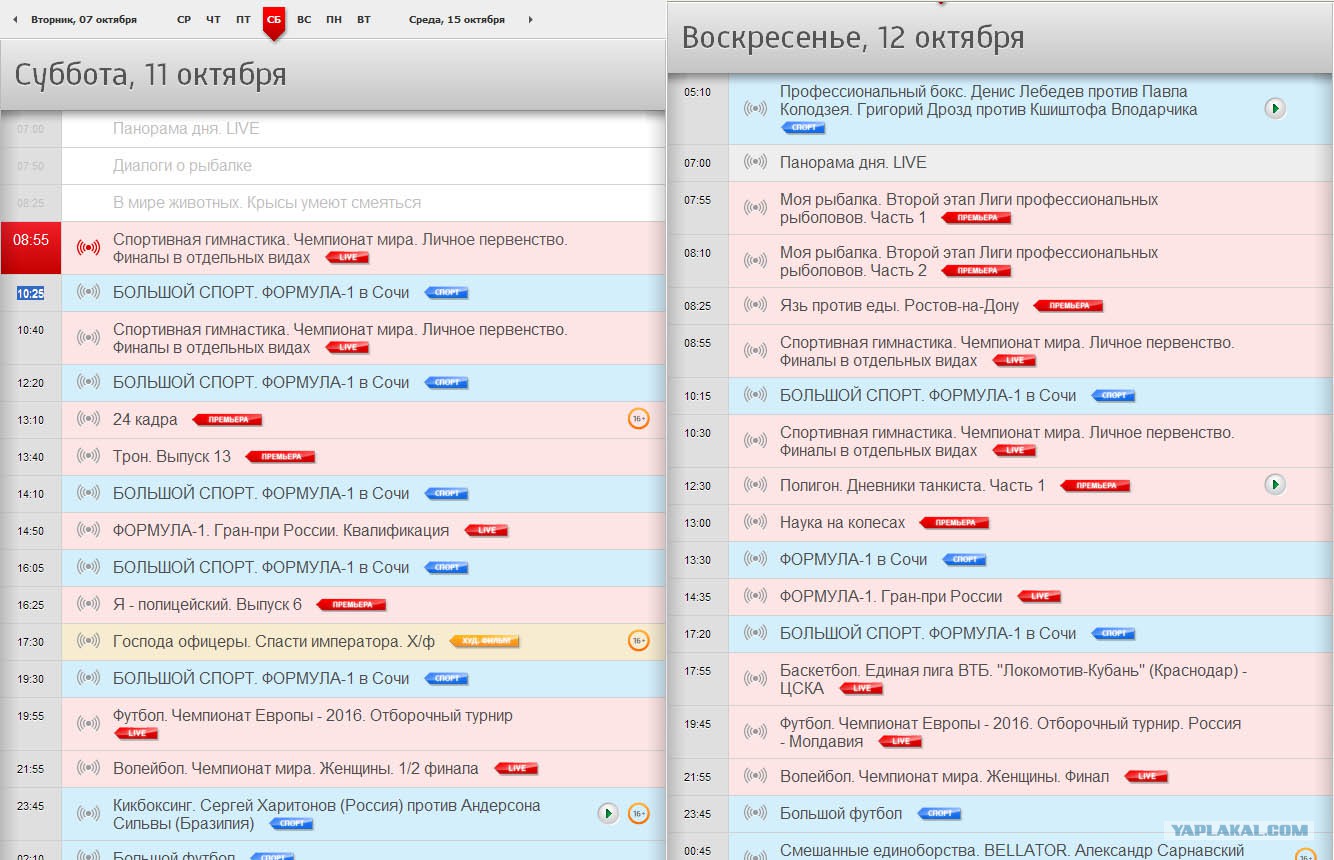Open Saturday's Панорама дня. LIVE at 07:00
This screenshot has height=860, width=1334.
coord(186,129)
